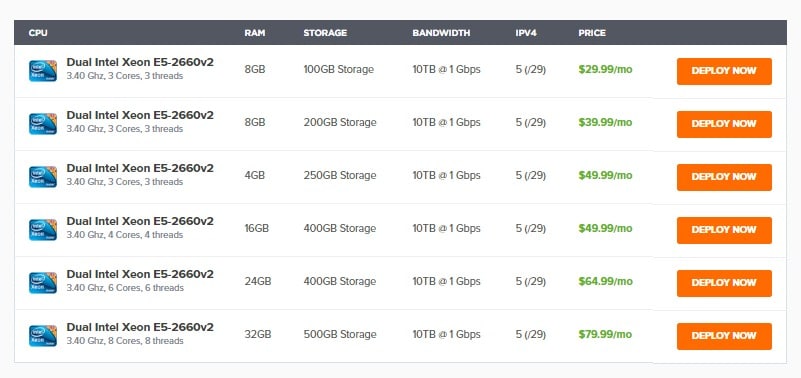Deploy the $79.99/mo server now
Image resolution: width=801 pixels, height=378 pixels.
tap(724, 336)
